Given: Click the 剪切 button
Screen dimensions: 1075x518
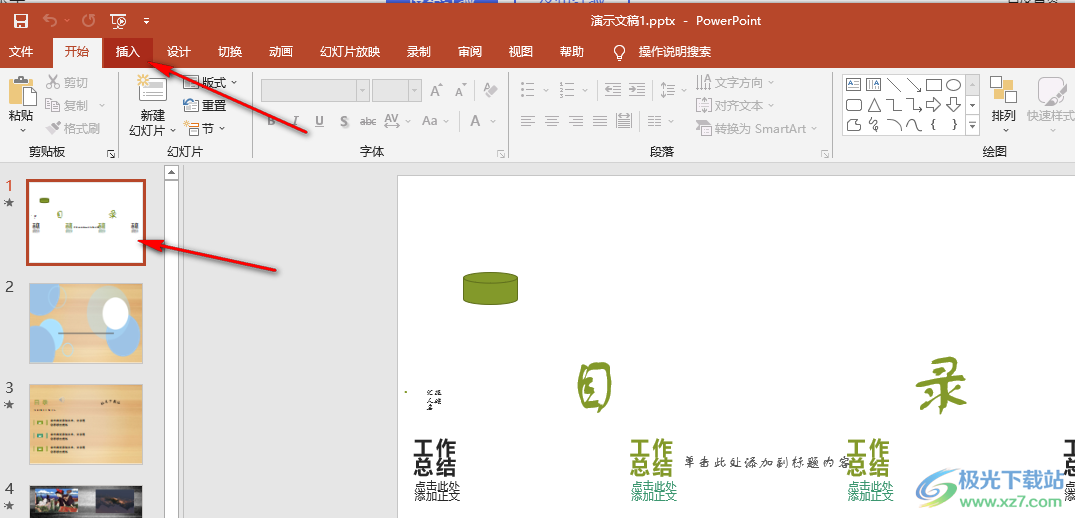Looking at the screenshot, I should pos(67,83).
